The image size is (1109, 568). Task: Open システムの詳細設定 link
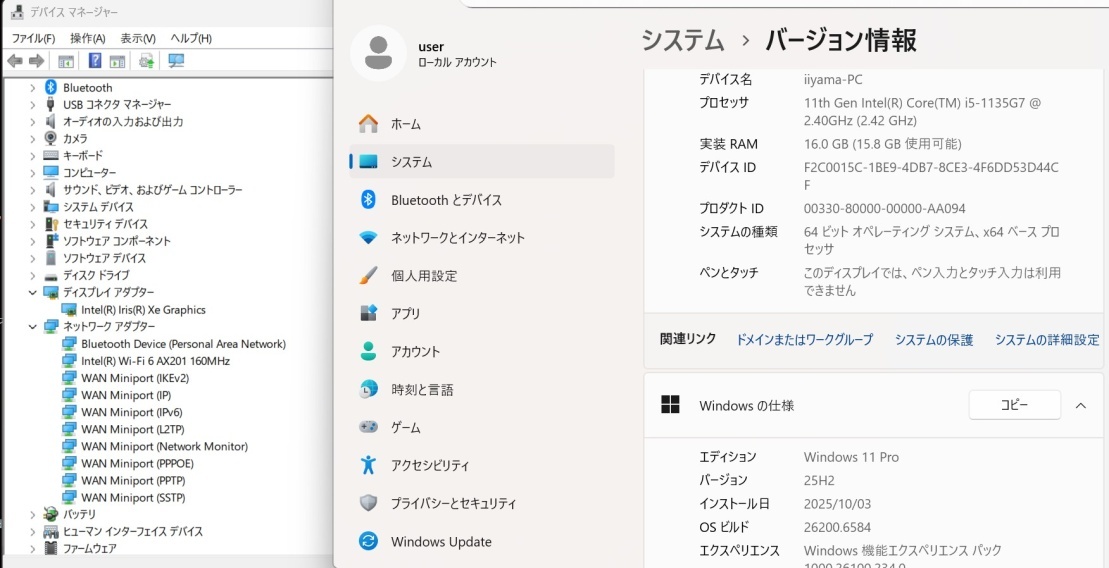tap(1047, 340)
